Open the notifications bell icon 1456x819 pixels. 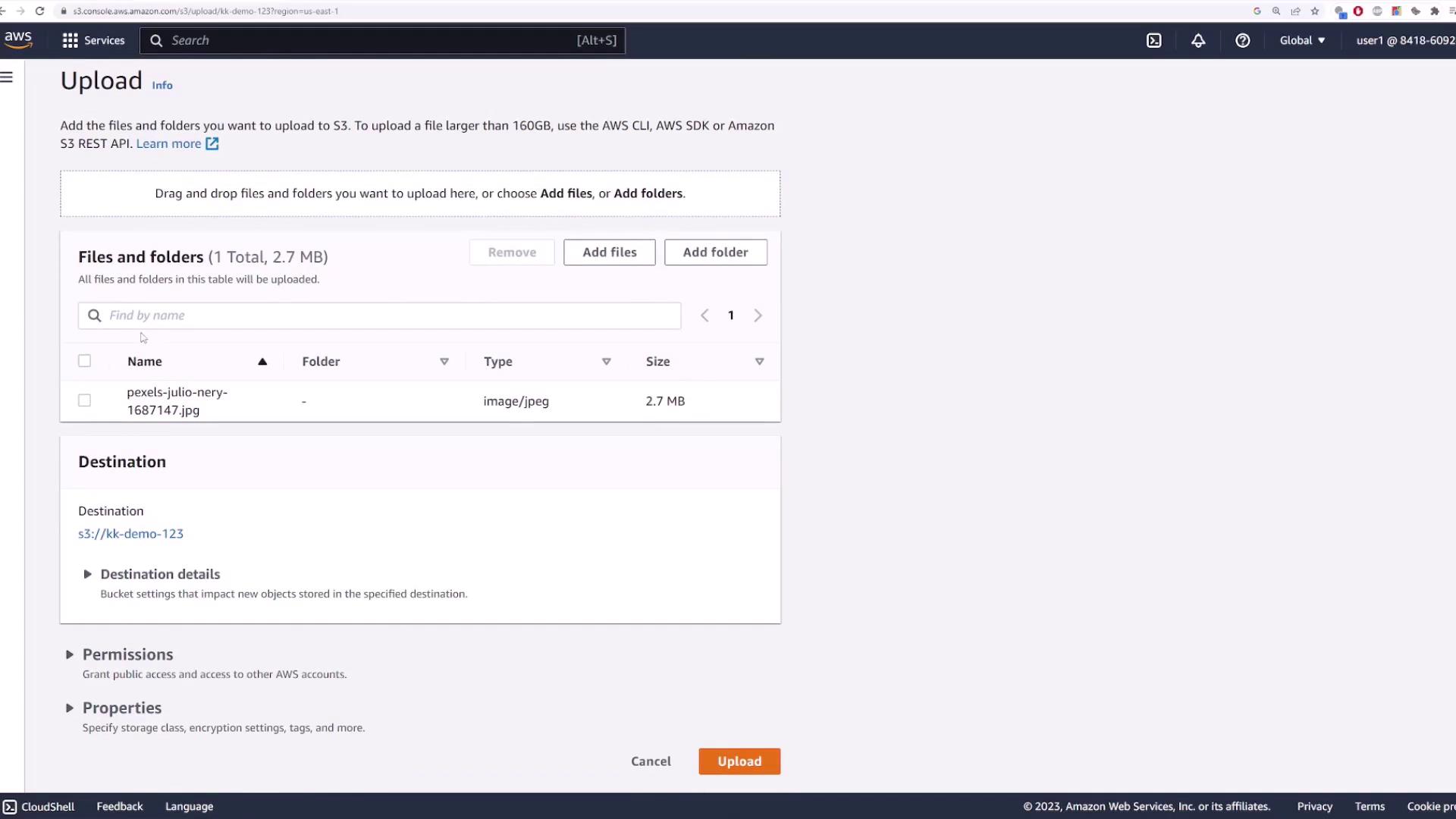tap(1198, 41)
